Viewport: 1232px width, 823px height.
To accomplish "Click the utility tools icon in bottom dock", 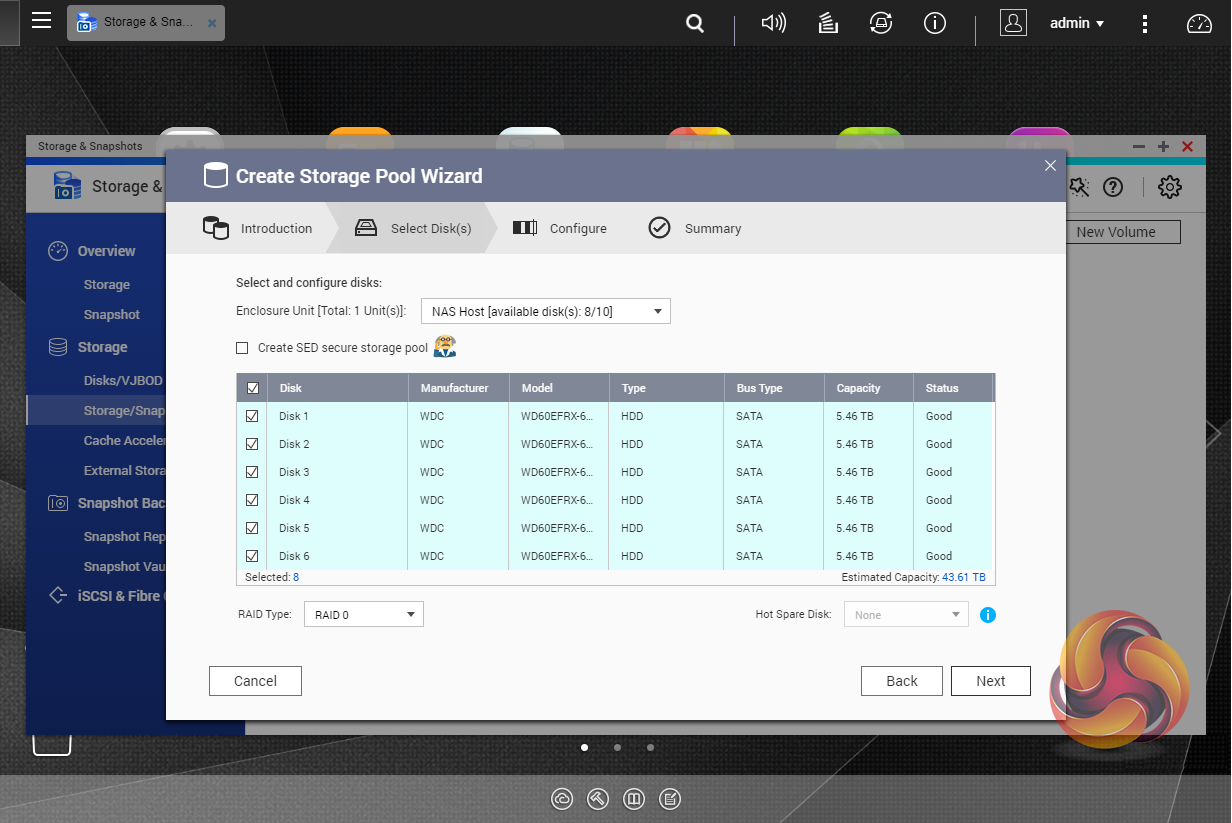I will 598,799.
